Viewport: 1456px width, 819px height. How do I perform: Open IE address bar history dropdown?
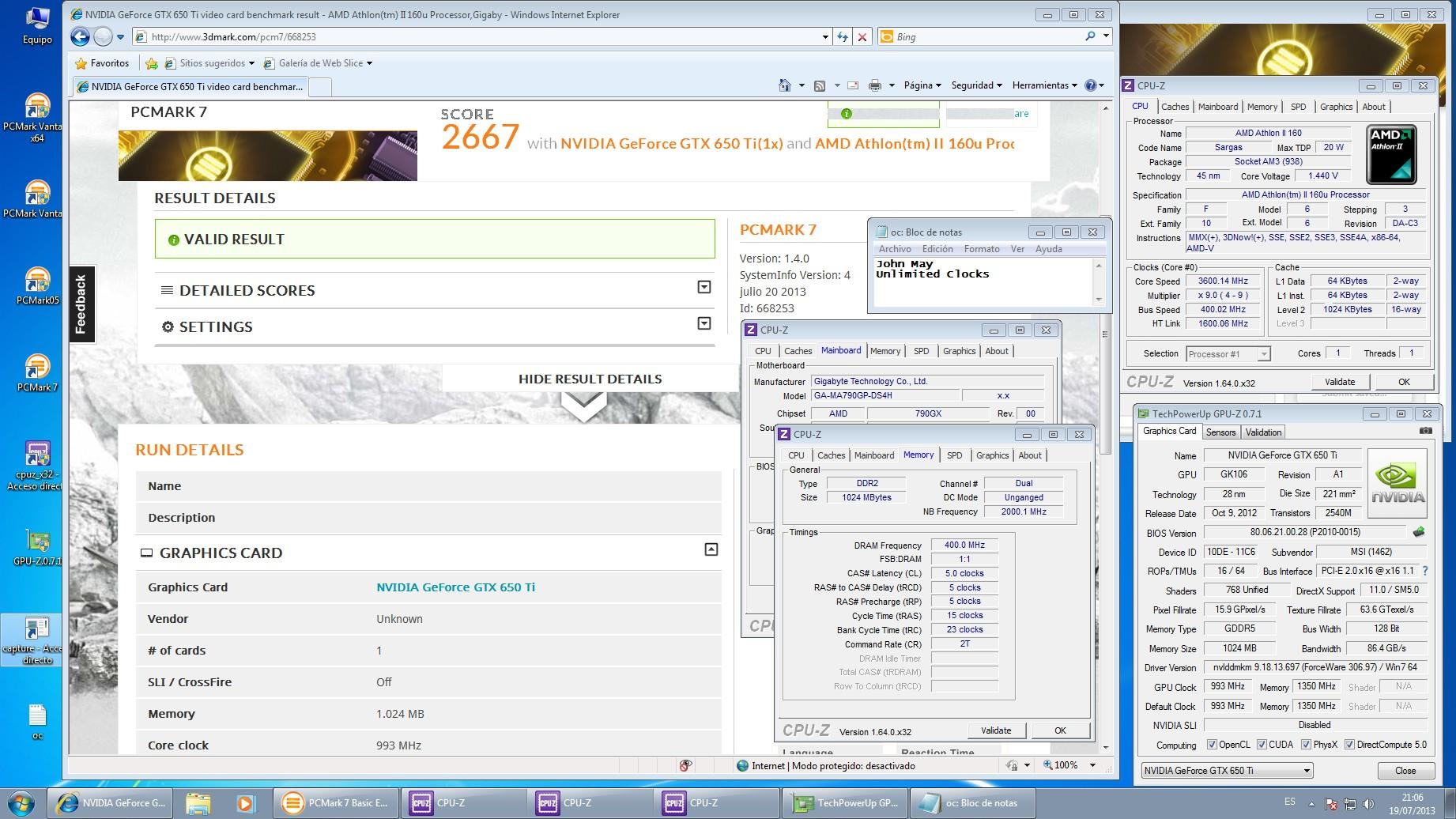pyautogui.click(x=824, y=36)
